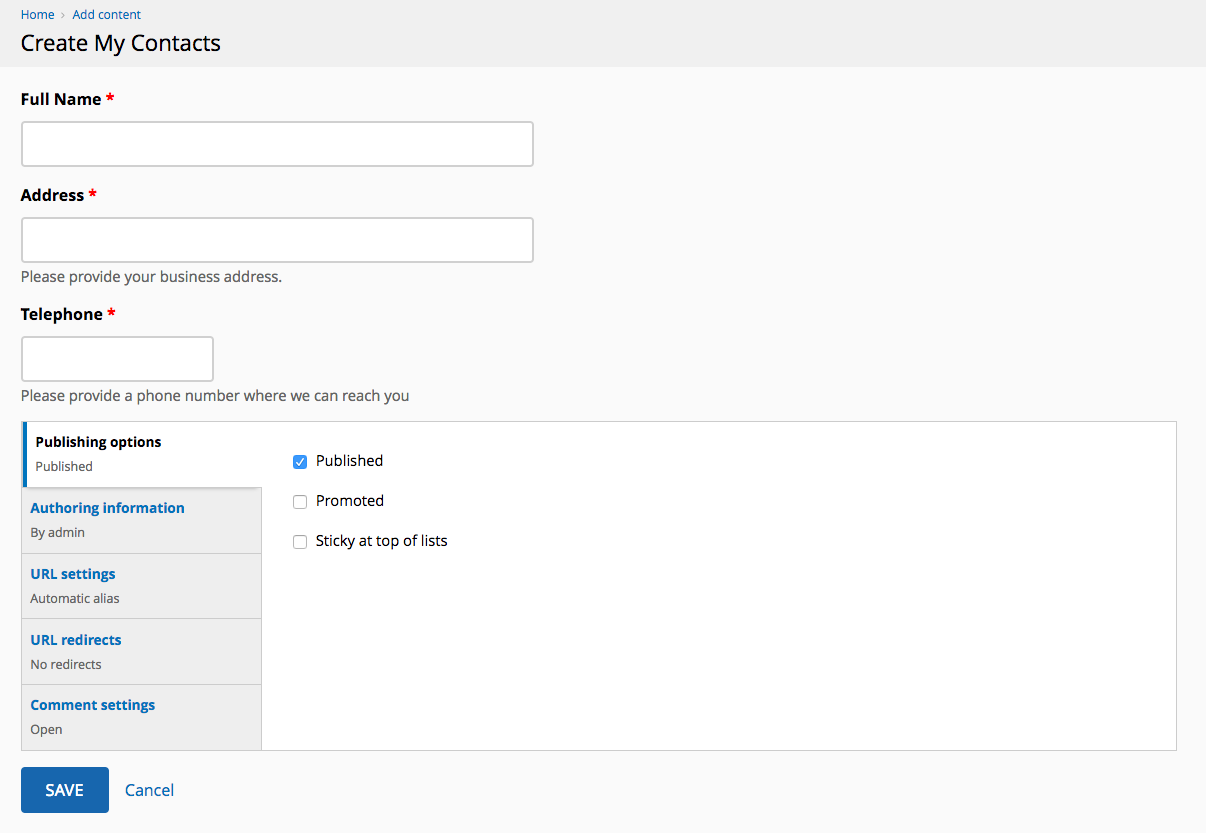Show the URL redirects tab
The height and width of the screenshot is (833, 1206).
[142, 651]
